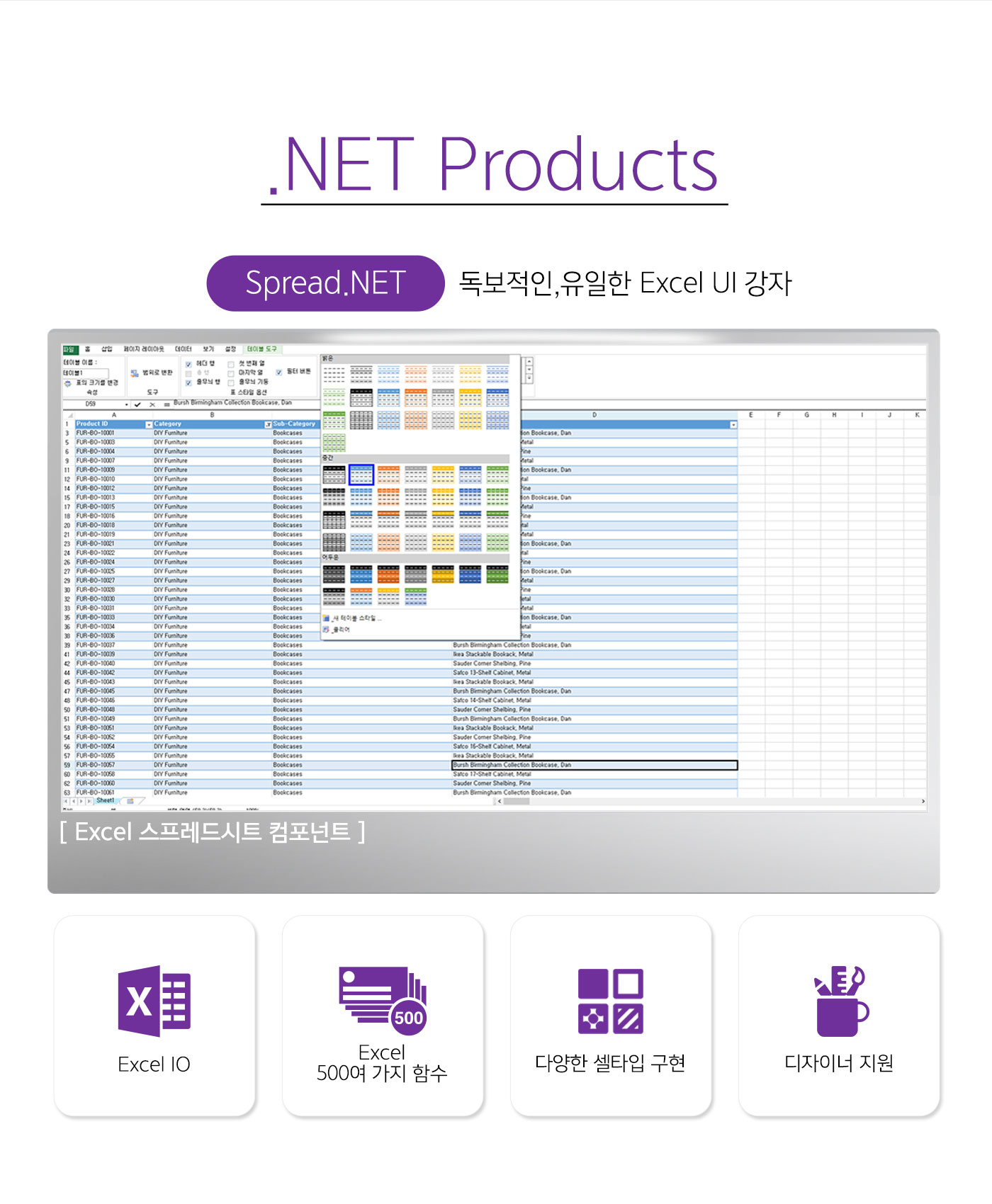This screenshot has width=992, height=1204.
Task: Click the 다양한 셀타입 구현 icon
Action: click(x=611, y=1001)
